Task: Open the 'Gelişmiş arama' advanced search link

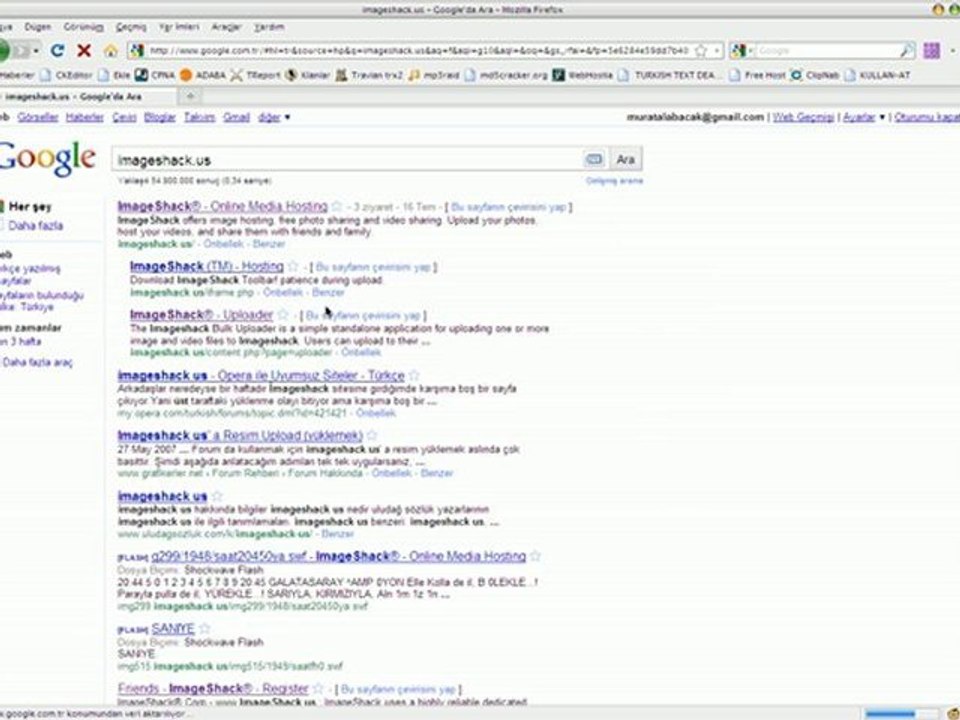Action: [x=614, y=181]
